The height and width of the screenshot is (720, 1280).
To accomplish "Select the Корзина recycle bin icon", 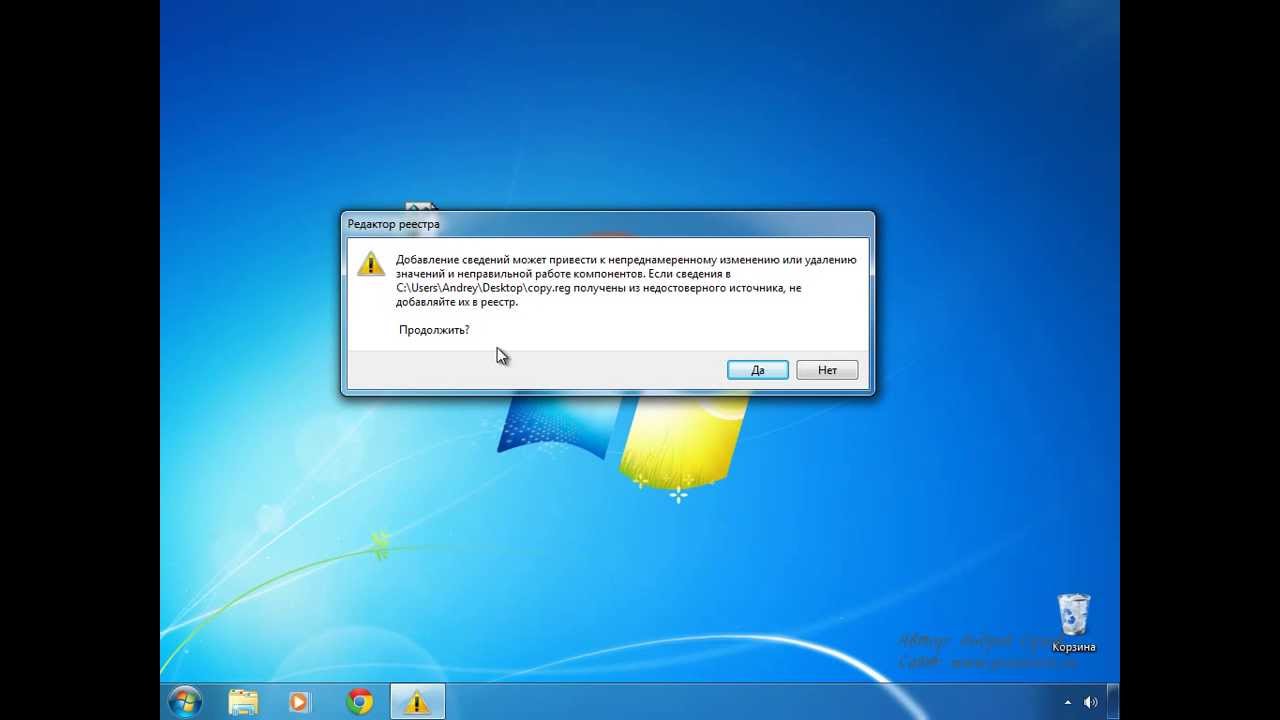I will (1074, 623).
